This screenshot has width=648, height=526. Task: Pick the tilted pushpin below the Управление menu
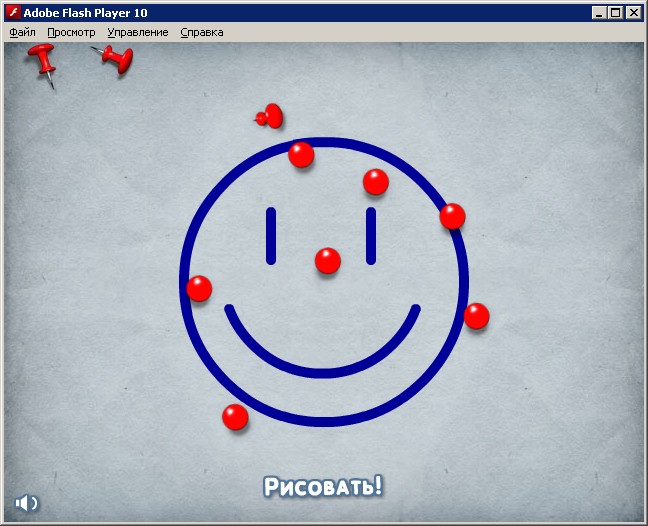click(118, 58)
